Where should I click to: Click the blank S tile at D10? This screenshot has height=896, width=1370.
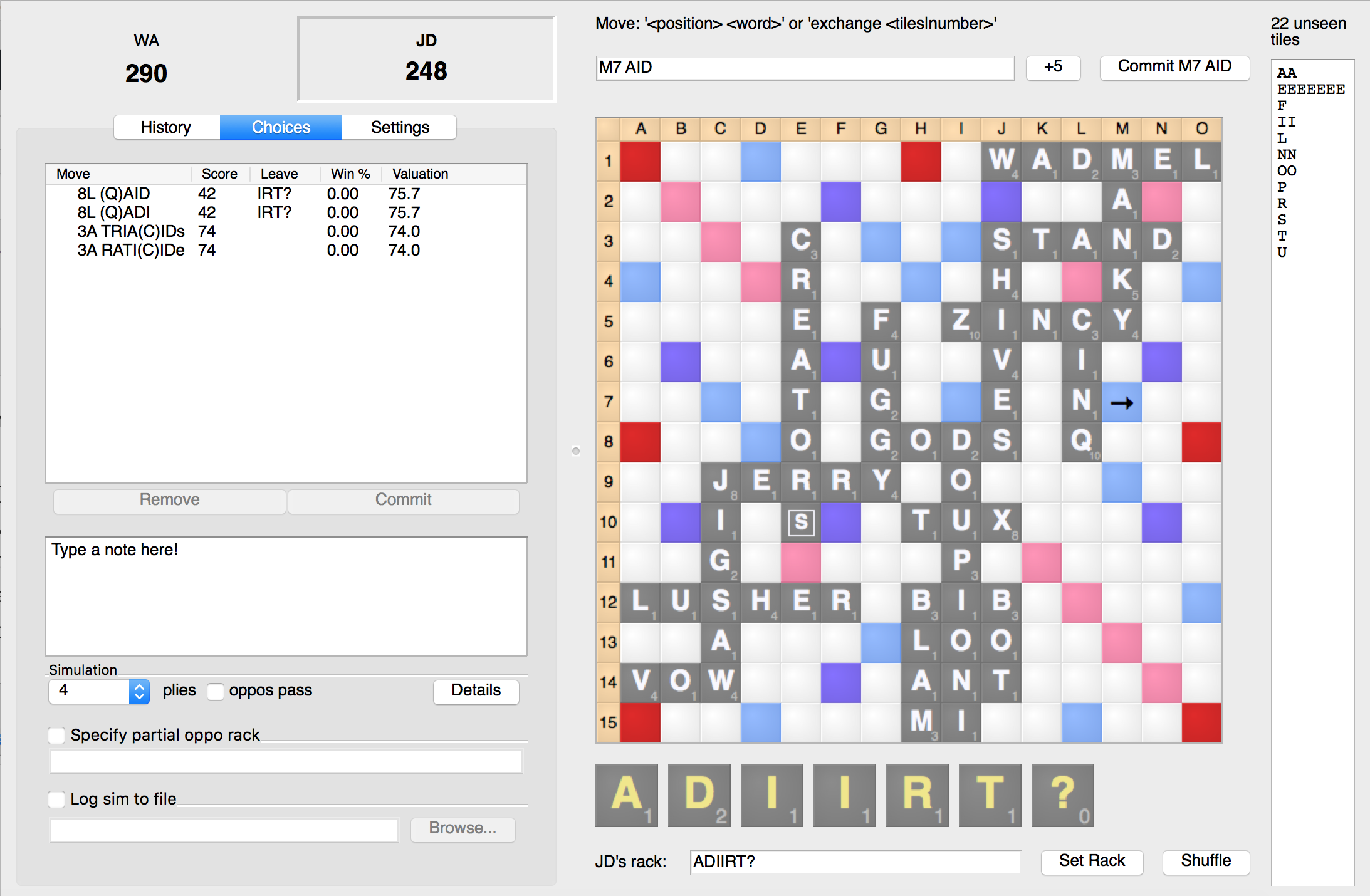tap(801, 521)
